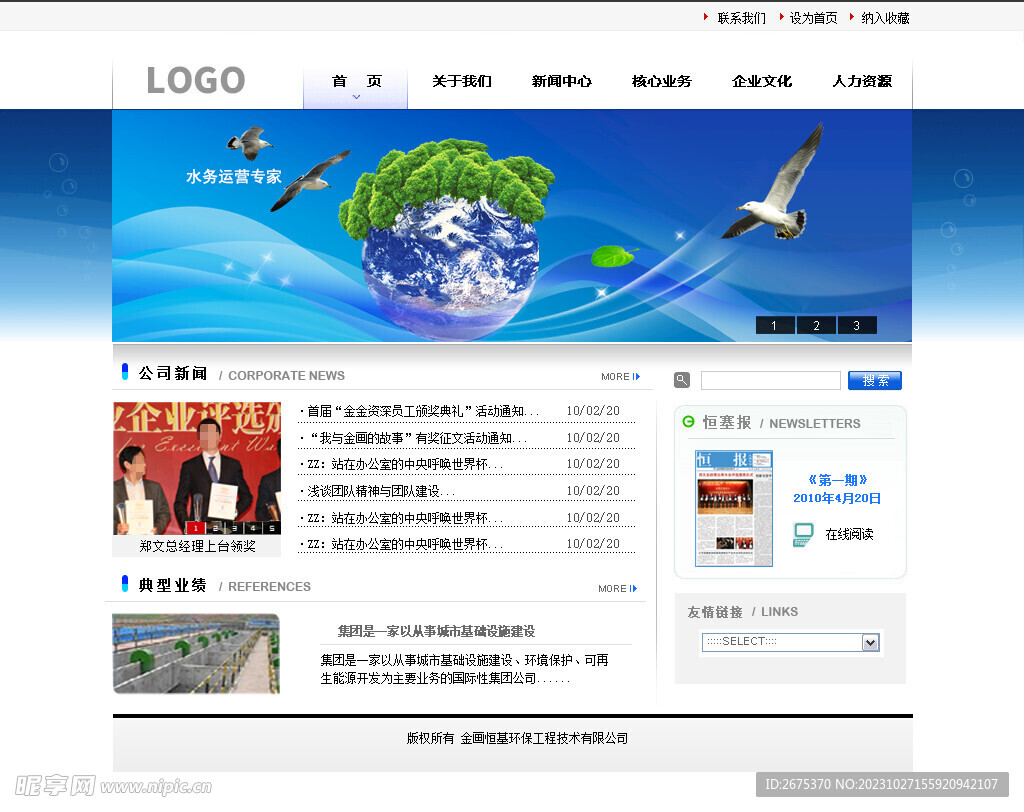Click the MORE arrow icon in References section

637,588
